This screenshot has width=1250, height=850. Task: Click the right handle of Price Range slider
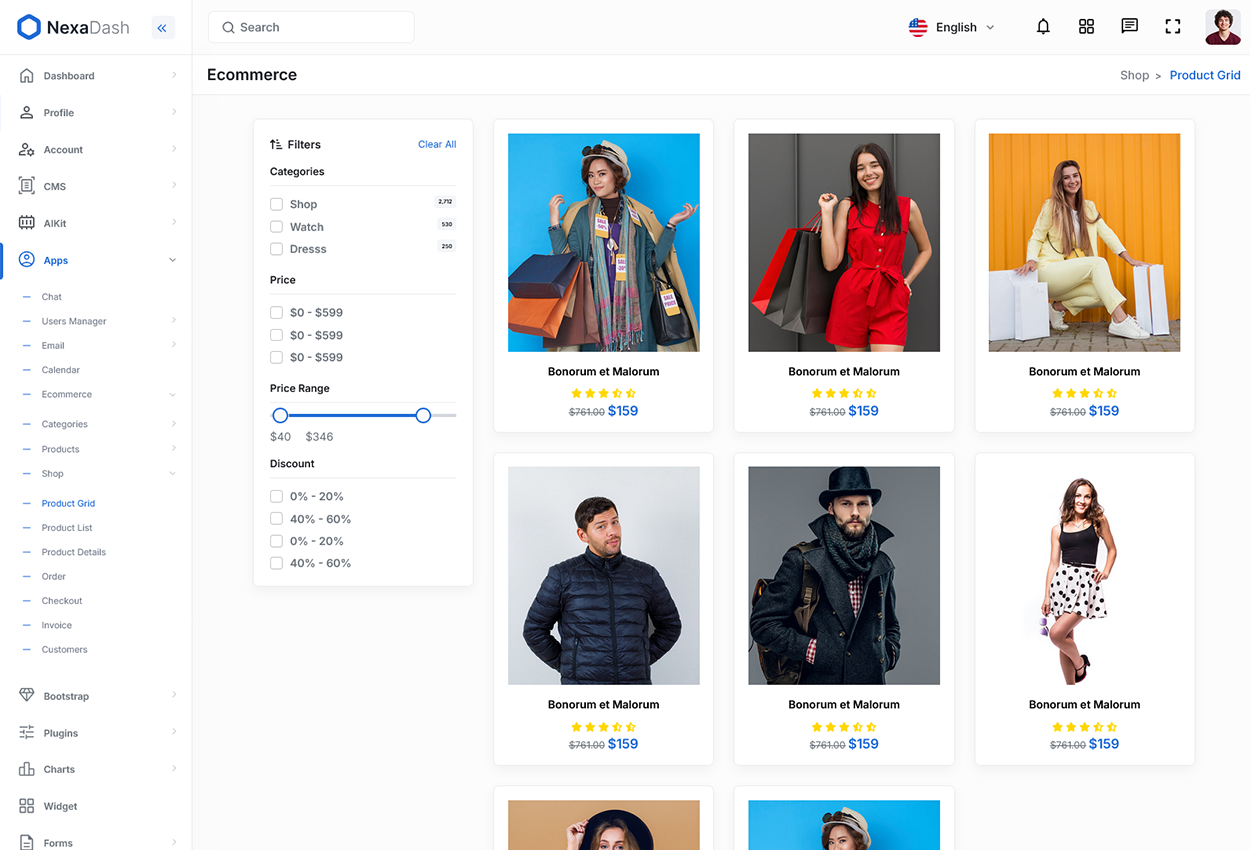coord(423,415)
